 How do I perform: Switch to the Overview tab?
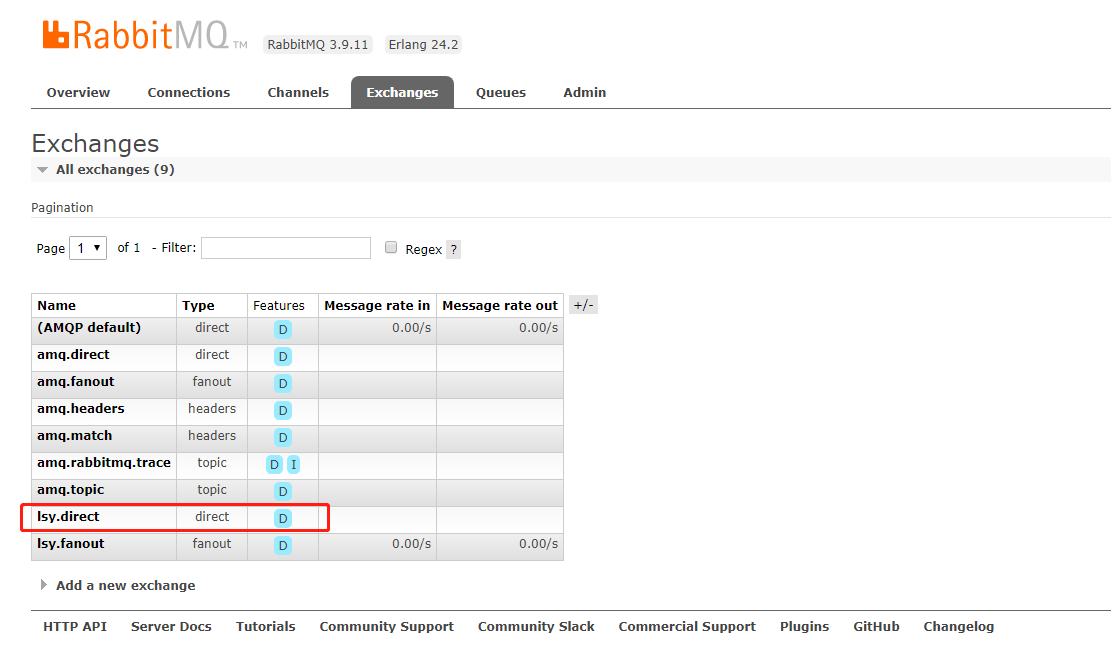pyautogui.click(x=78, y=92)
